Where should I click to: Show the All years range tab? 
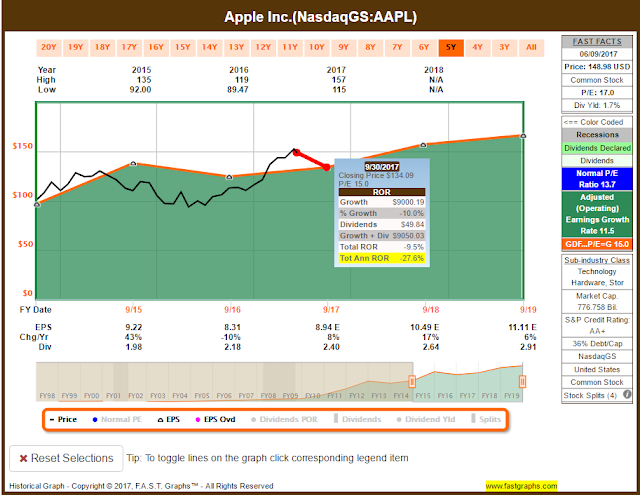coord(531,47)
